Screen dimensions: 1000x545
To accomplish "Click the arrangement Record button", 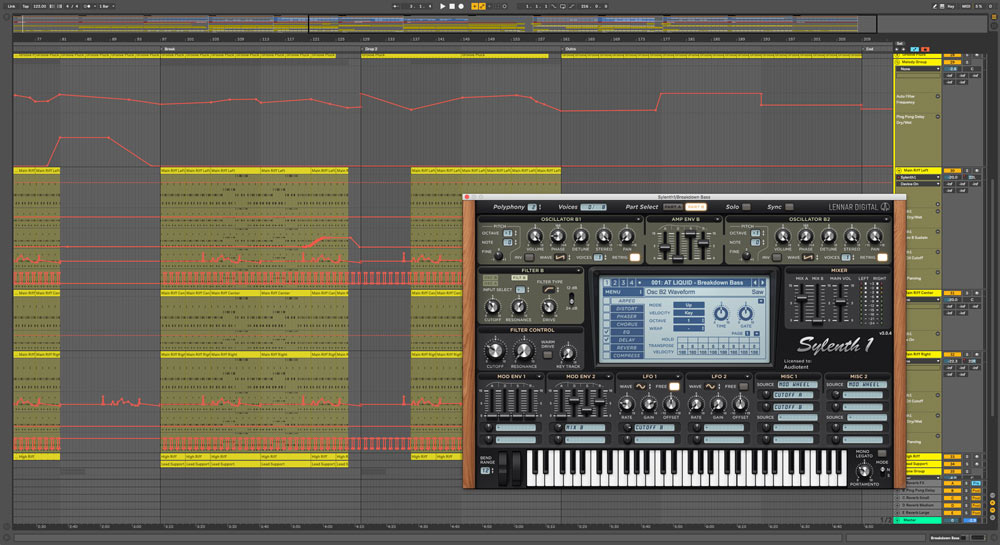I will [461, 6].
